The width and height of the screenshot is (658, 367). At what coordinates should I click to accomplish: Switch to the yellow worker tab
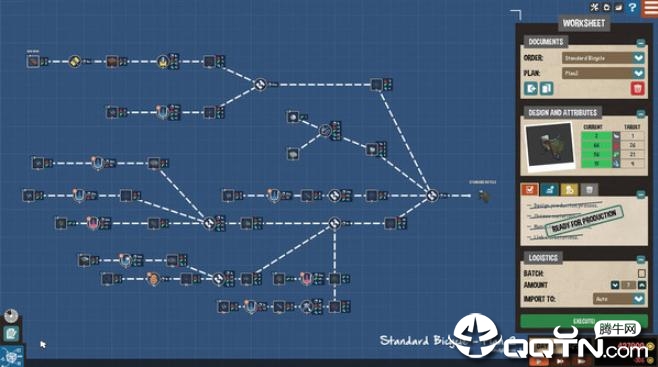(x=569, y=190)
